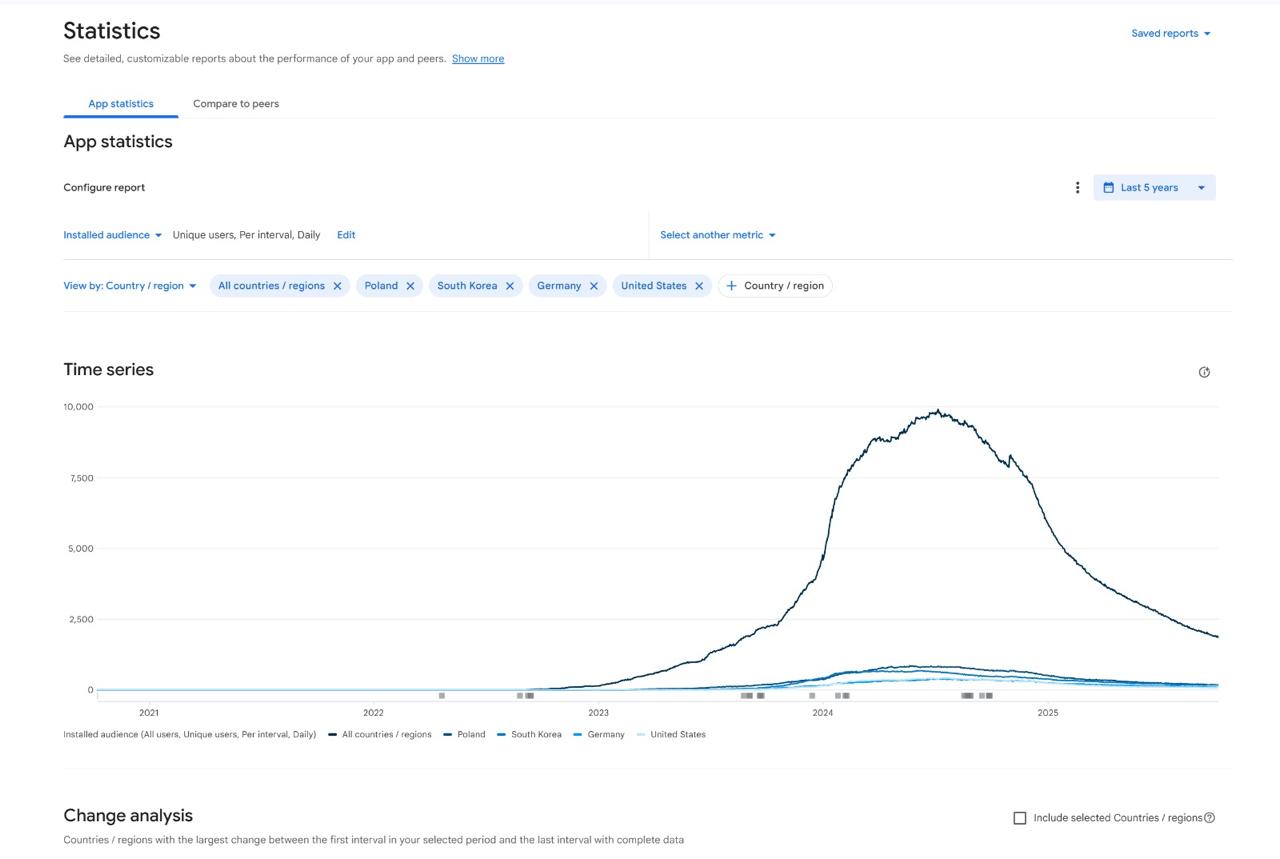Remove the South Korea filter chip

tap(509, 286)
